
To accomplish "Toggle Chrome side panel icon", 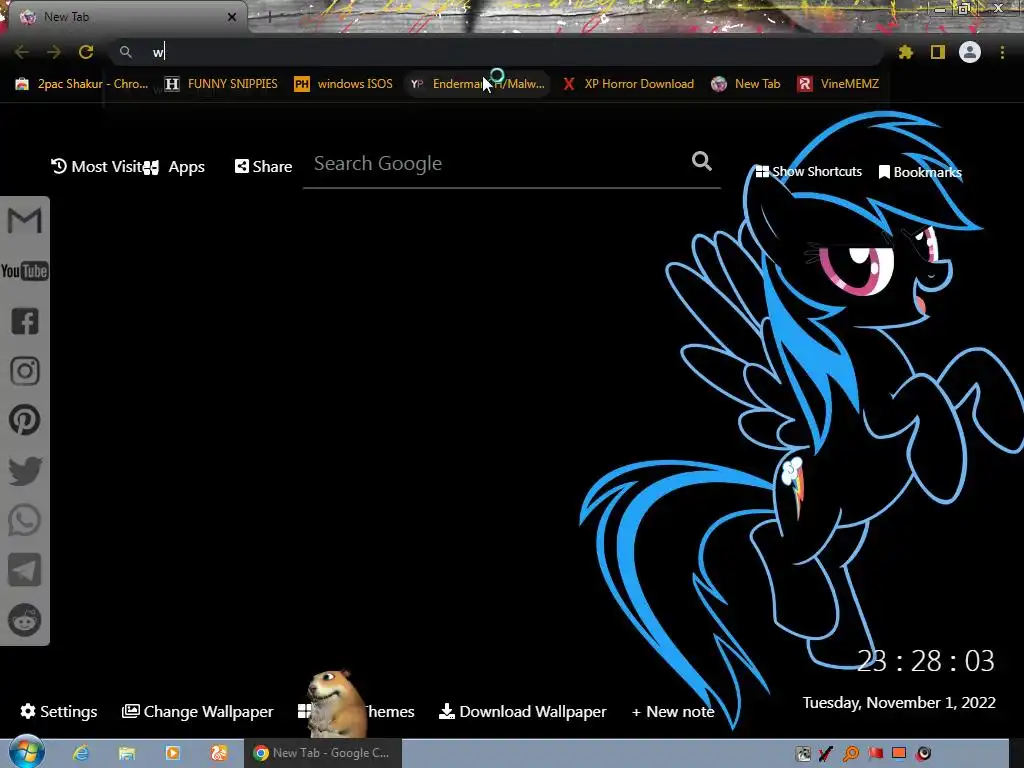I will [x=938, y=52].
